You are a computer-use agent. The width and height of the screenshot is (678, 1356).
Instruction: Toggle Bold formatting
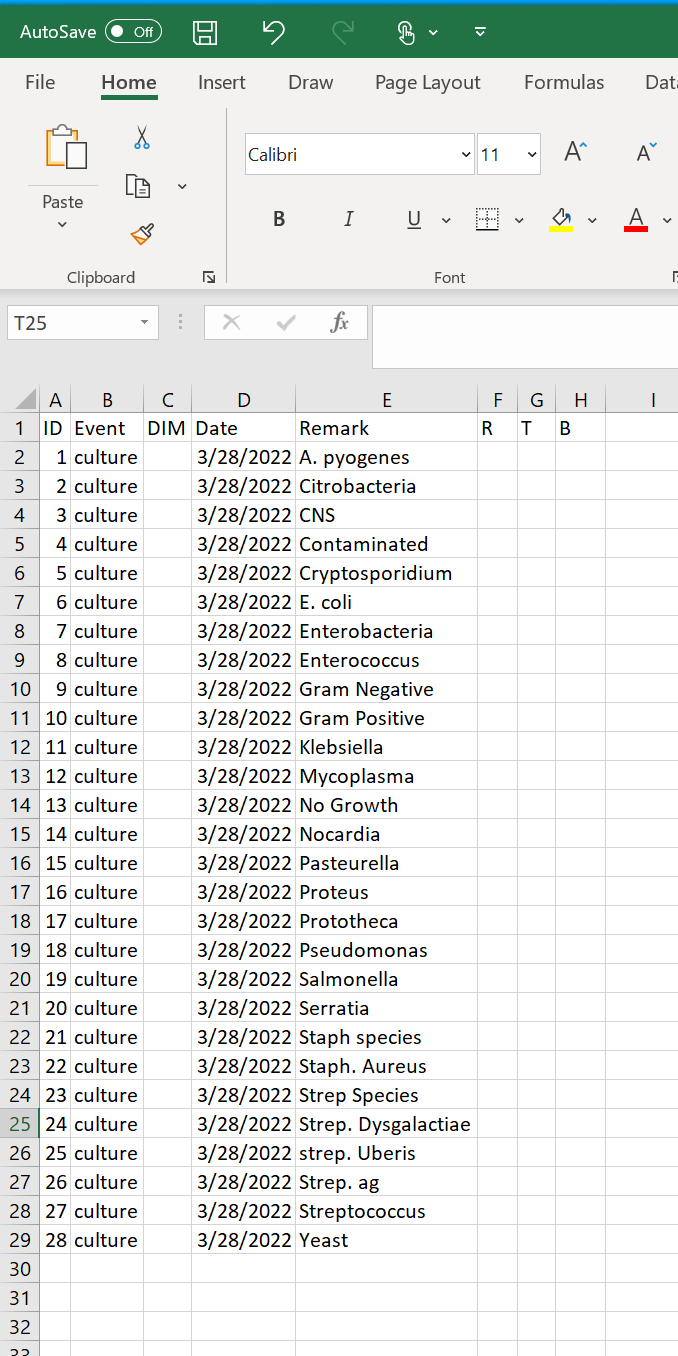coord(279,219)
